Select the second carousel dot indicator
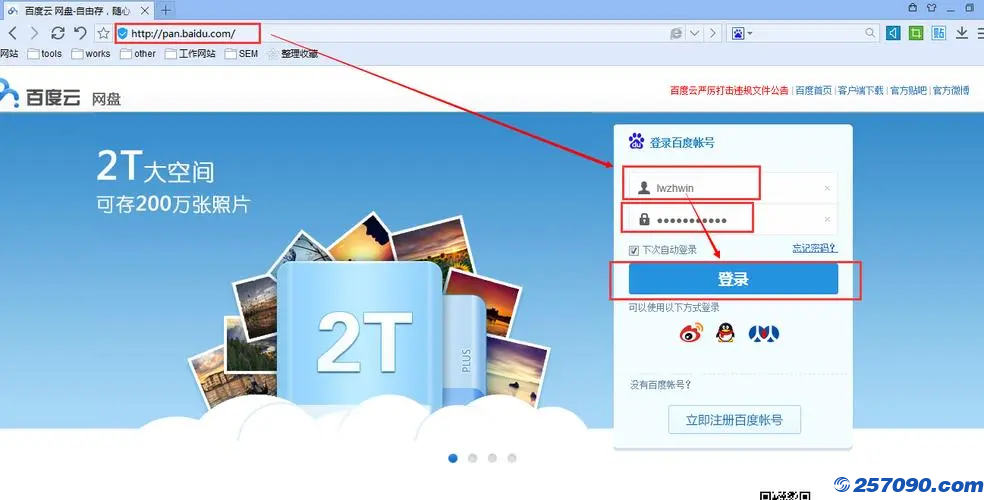984x500 pixels. click(472, 458)
